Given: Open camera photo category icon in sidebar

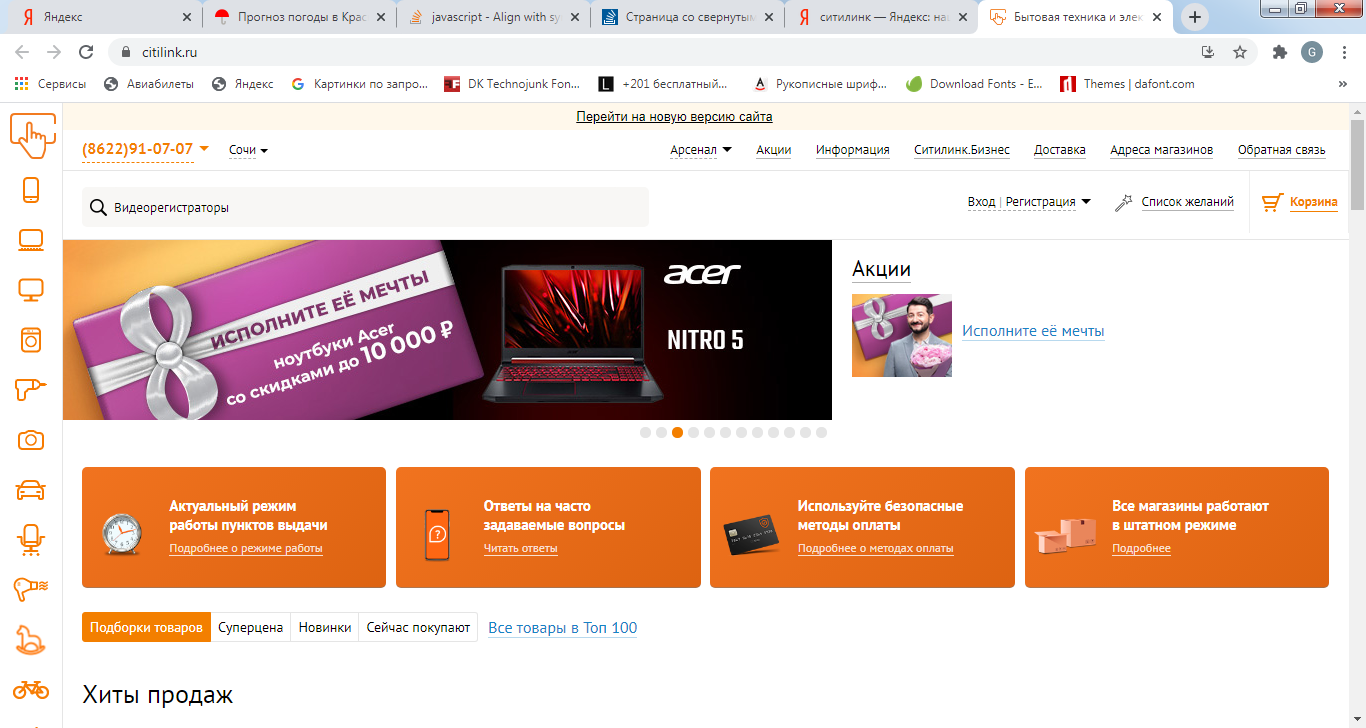Looking at the screenshot, I should (31, 440).
